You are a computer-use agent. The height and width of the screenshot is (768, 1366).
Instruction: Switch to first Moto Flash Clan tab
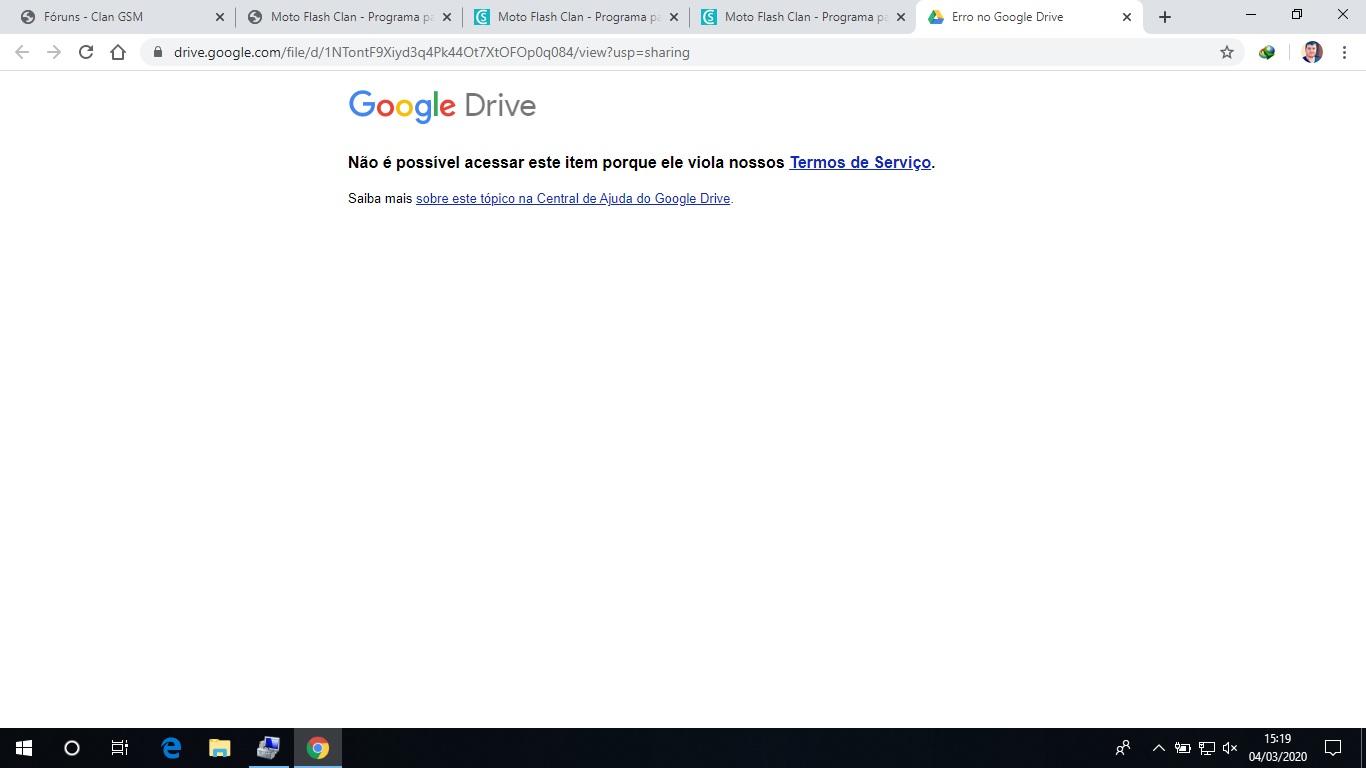[x=348, y=17]
